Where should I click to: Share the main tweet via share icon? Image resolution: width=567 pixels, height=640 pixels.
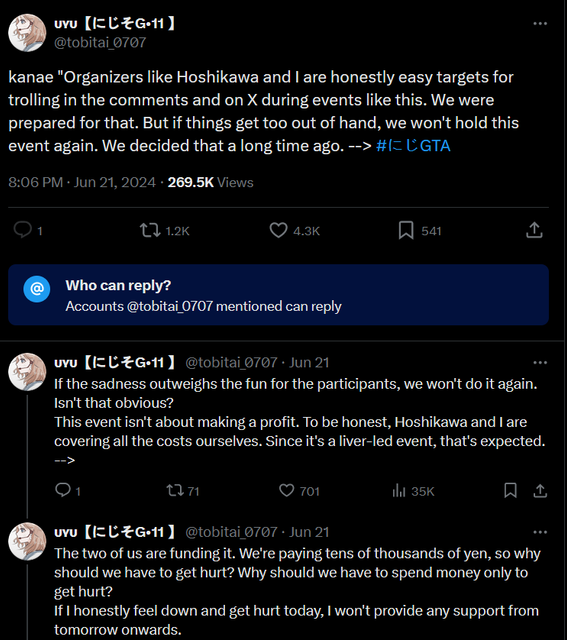(x=534, y=230)
